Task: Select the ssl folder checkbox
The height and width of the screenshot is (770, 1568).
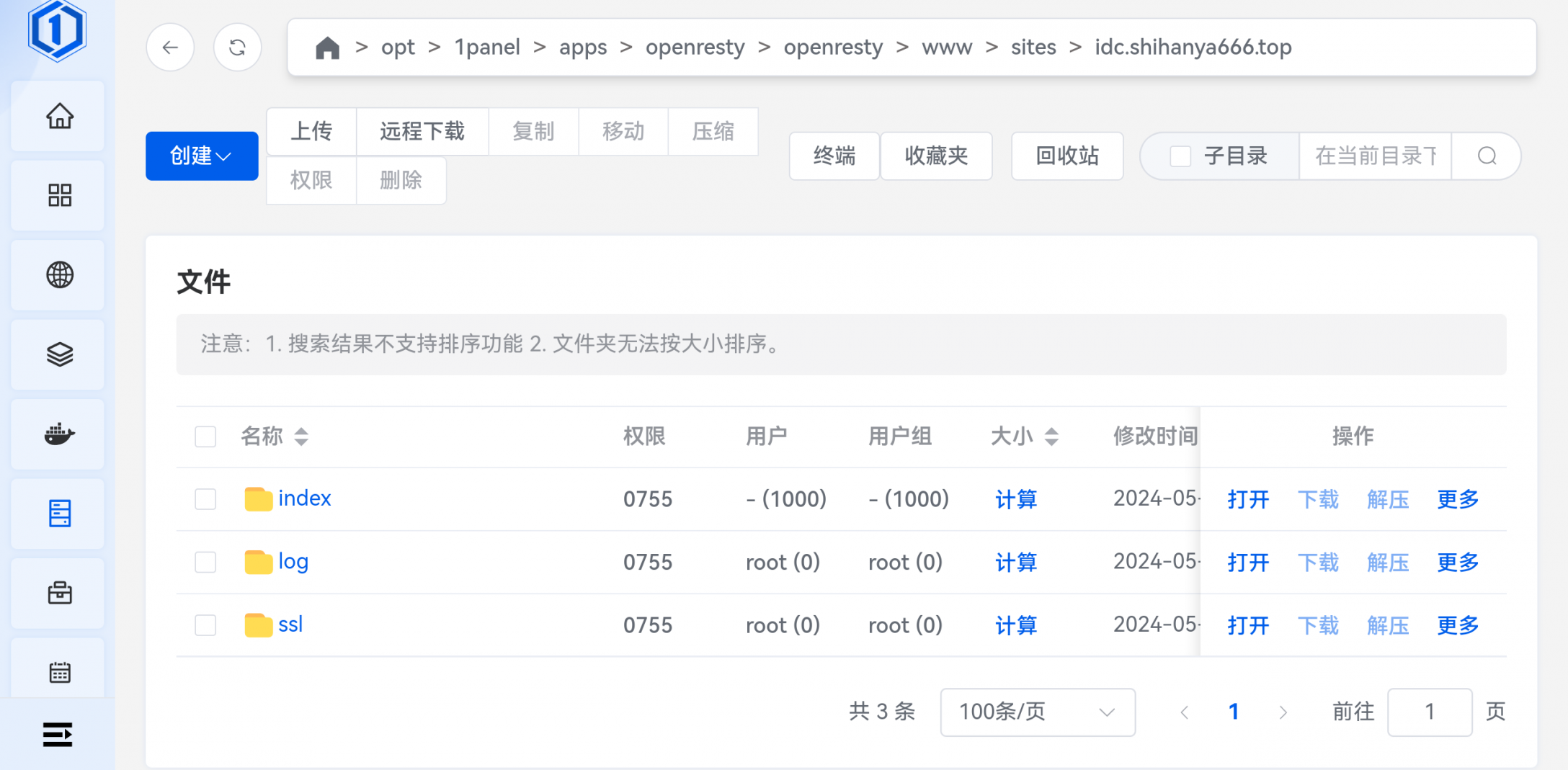Action: click(x=205, y=624)
